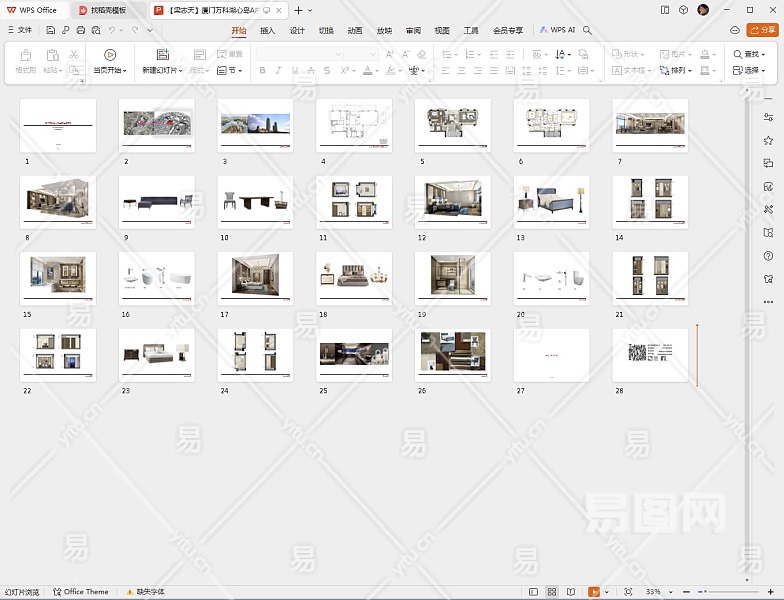Select slide 12 thumbnail
Viewport: 784px width, 600px height.
click(453, 201)
